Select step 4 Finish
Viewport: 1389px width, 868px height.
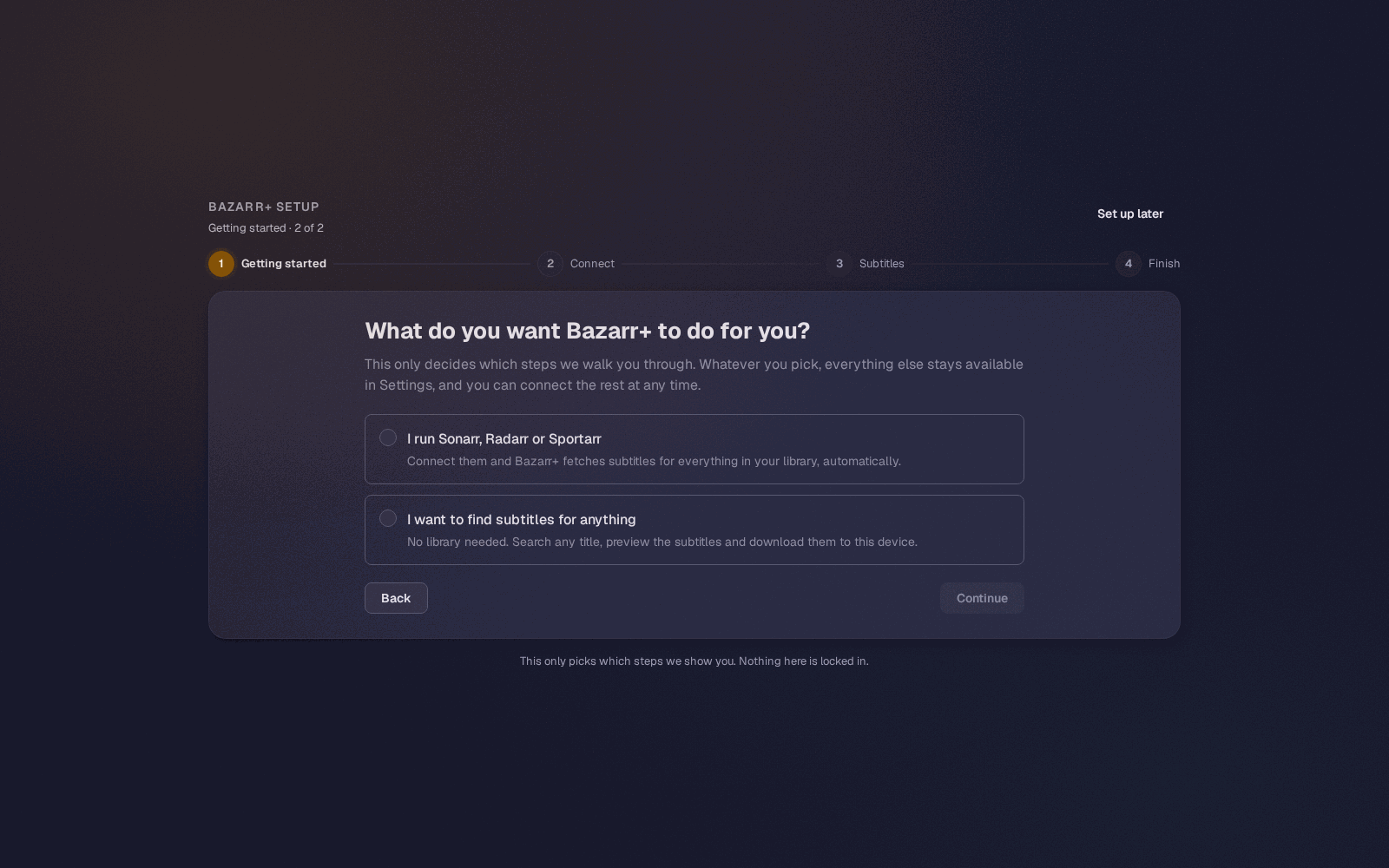click(1148, 264)
